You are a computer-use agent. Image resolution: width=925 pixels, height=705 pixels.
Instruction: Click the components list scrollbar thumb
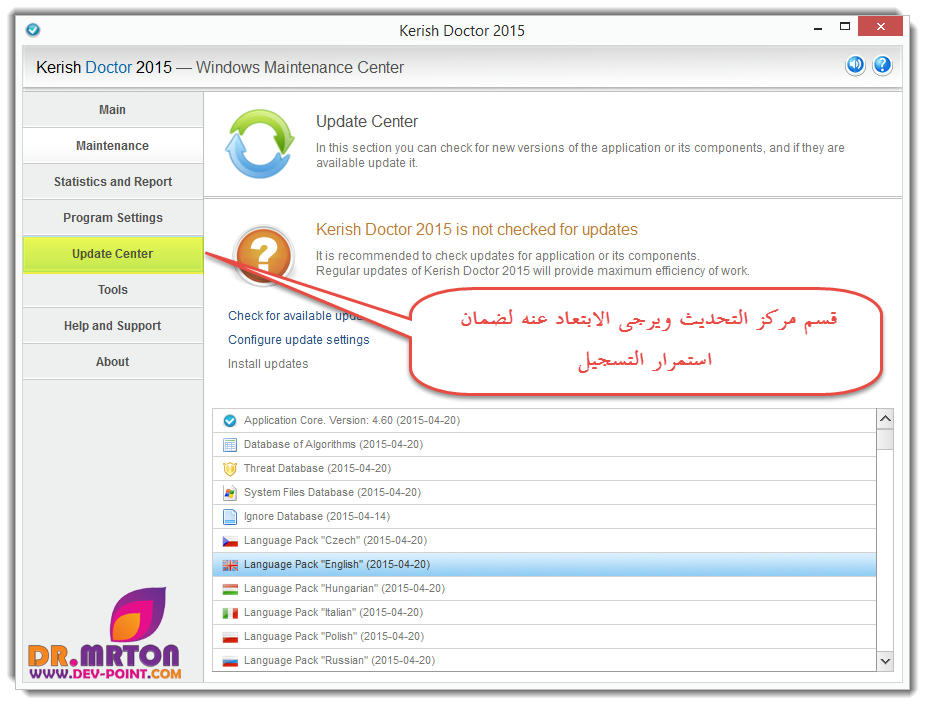coord(885,440)
